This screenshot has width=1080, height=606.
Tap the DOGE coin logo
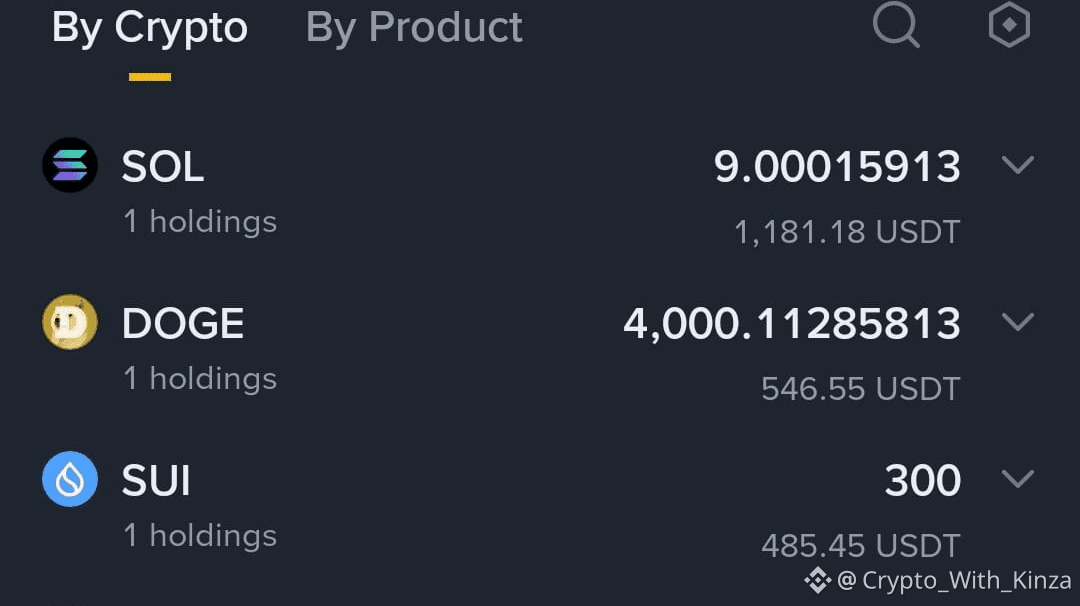(70, 322)
